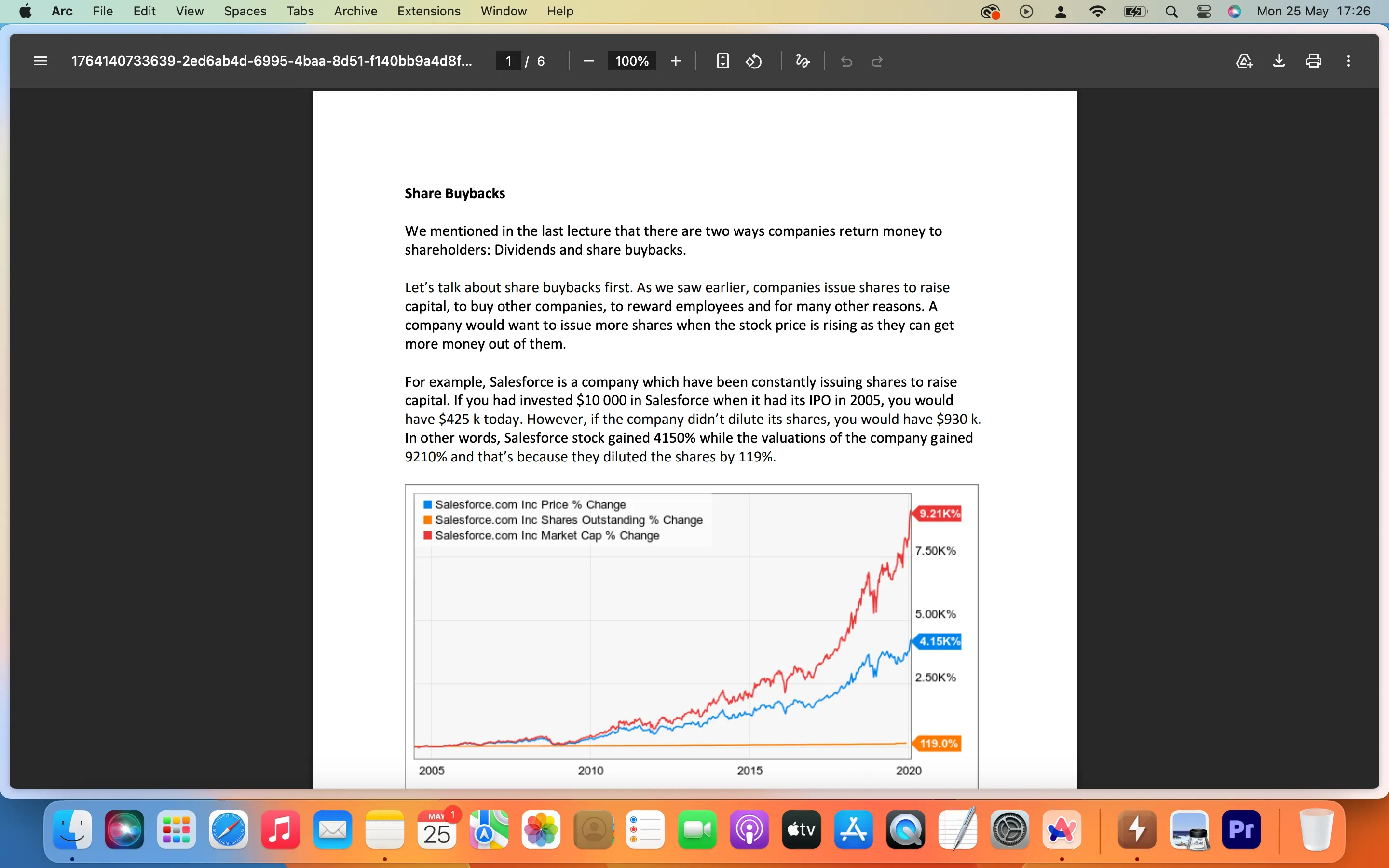Open System Settings from the dock
1389x868 pixels.
[1009, 829]
